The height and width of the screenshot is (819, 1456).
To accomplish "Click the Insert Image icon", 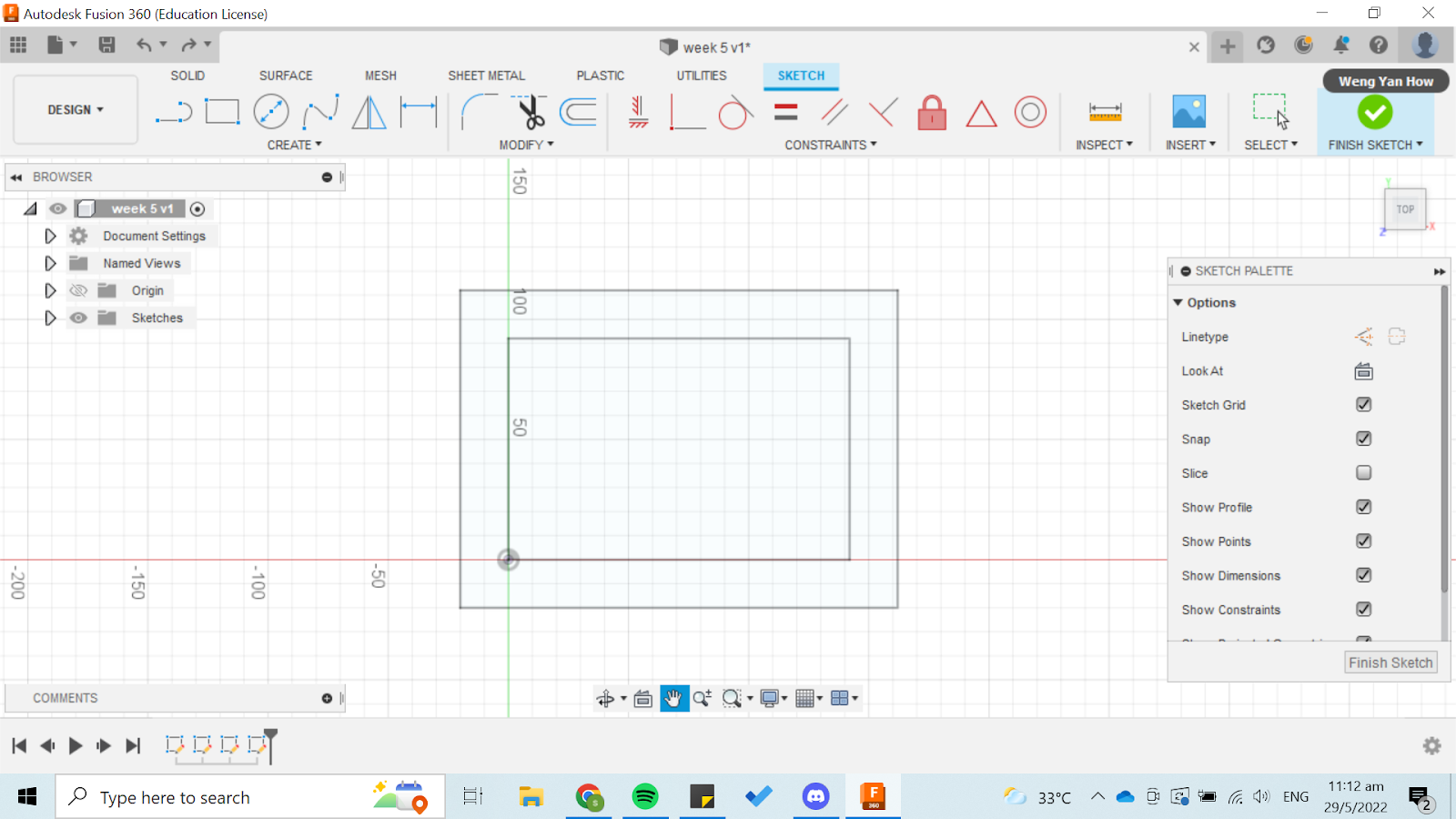I will pyautogui.click(x=1188, y=112).
